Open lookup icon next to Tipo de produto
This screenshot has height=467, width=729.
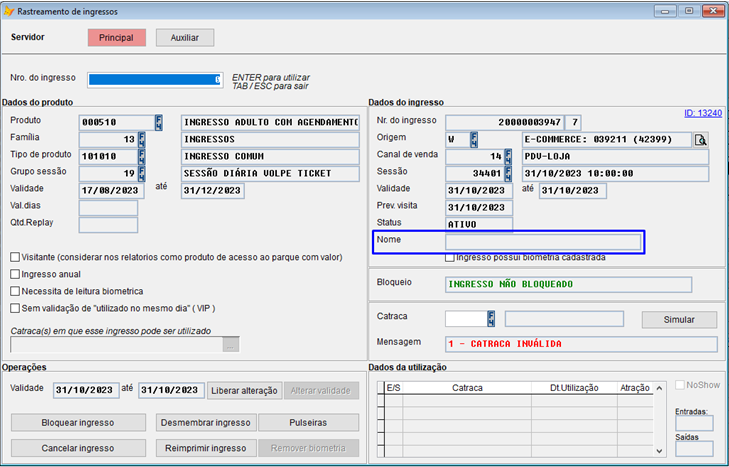click(142, 156)
